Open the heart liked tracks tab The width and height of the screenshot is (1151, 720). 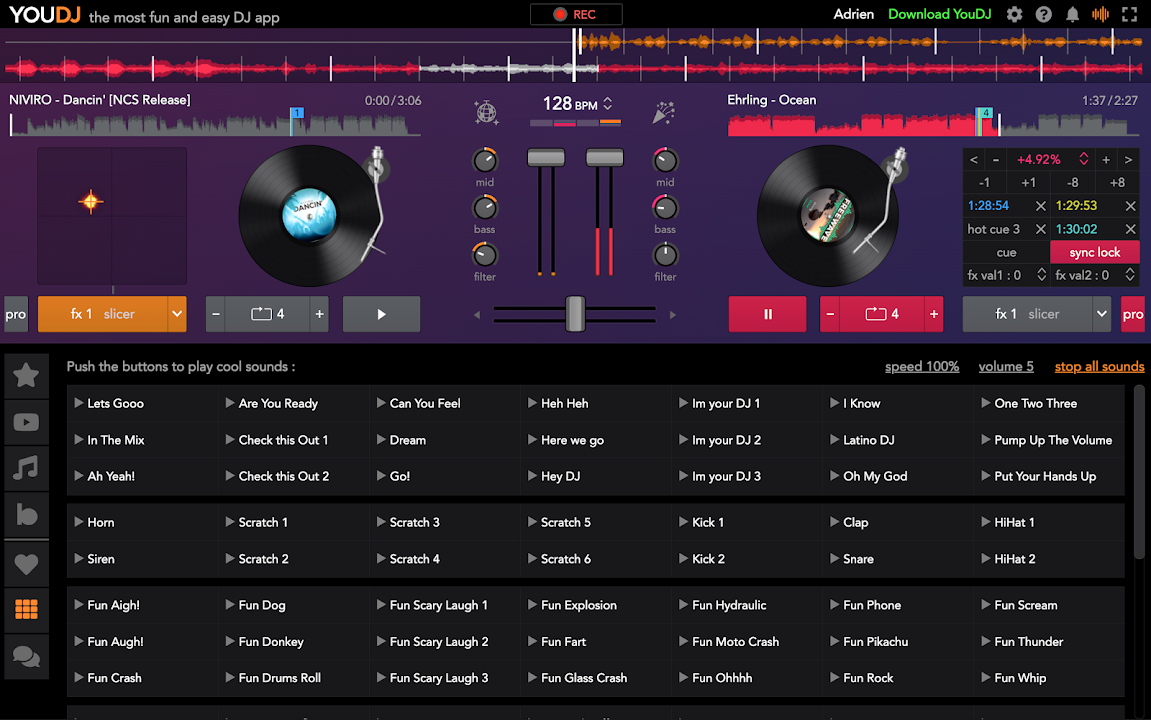click(x=26, y=564)
